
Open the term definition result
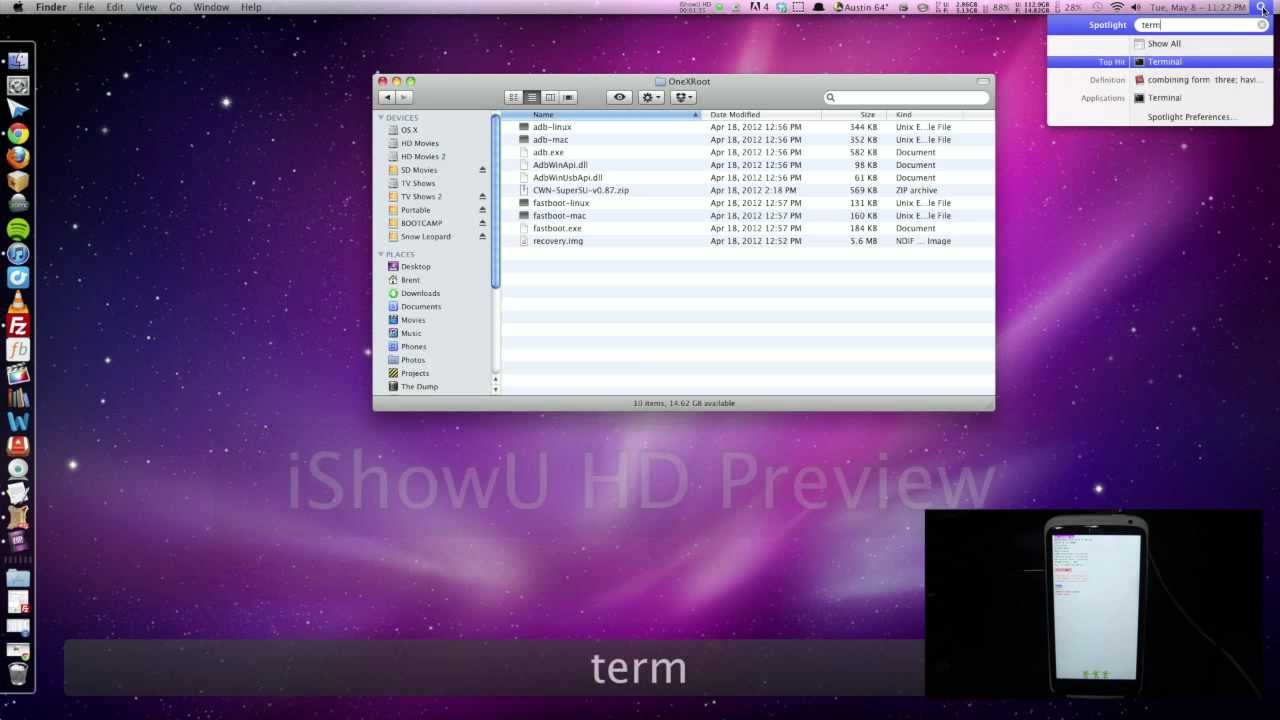click(1204, 80)
